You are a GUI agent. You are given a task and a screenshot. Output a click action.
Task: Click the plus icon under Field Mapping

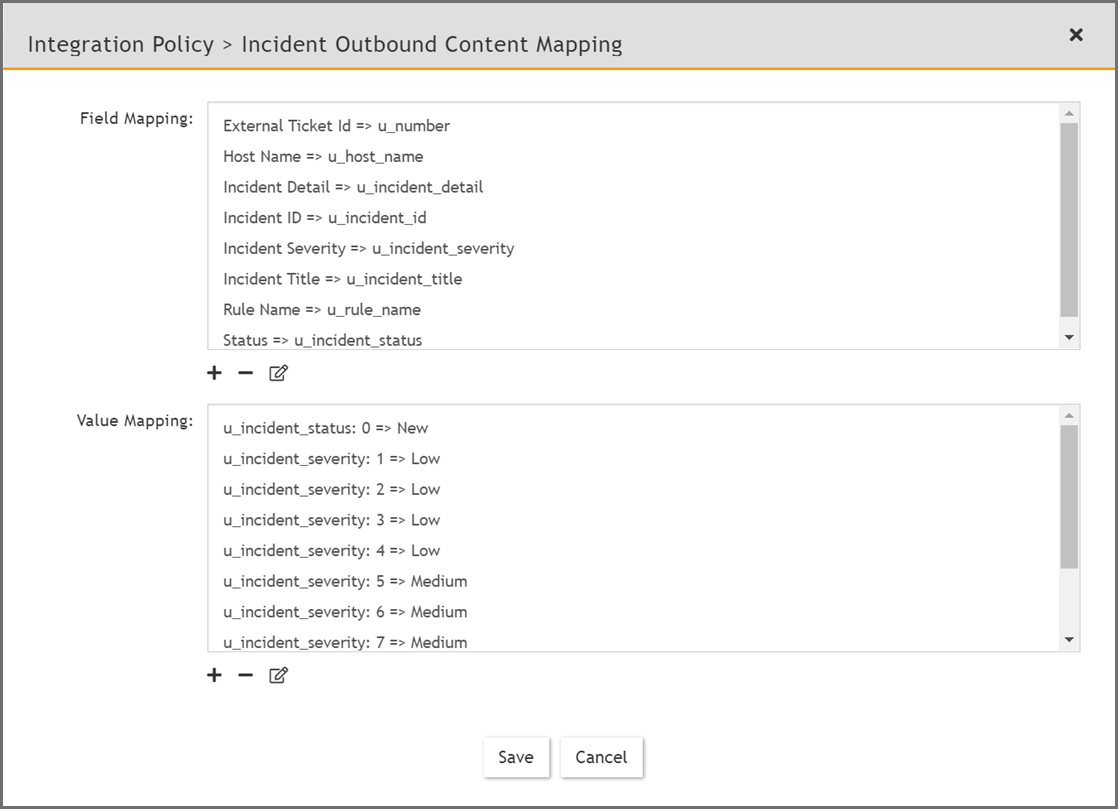(214, 372)
